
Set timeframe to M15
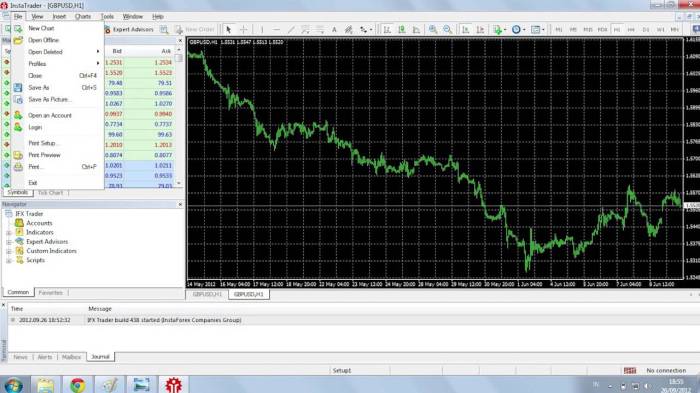588,29
